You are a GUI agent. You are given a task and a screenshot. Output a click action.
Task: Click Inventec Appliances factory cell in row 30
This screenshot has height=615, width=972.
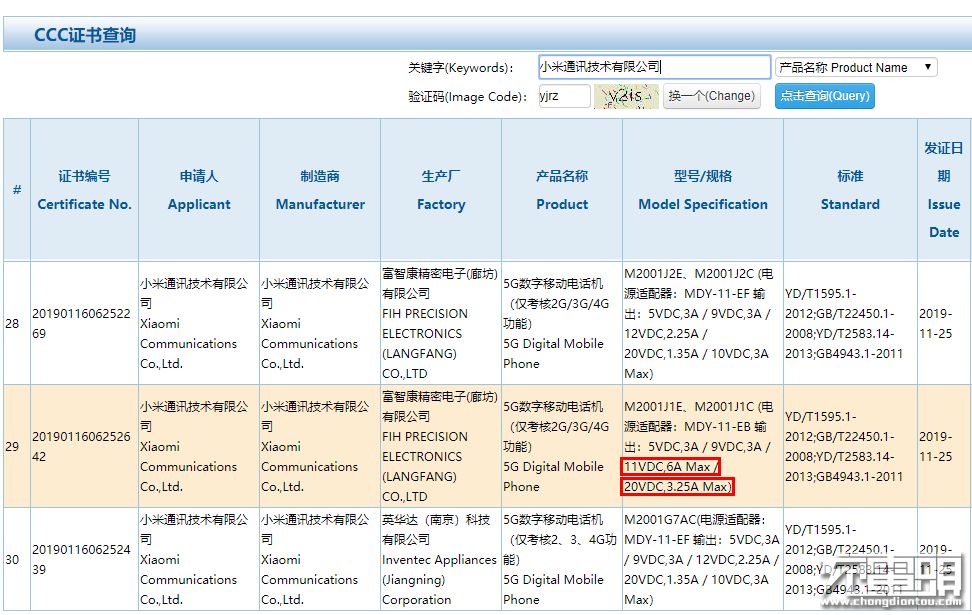point(441,559)
